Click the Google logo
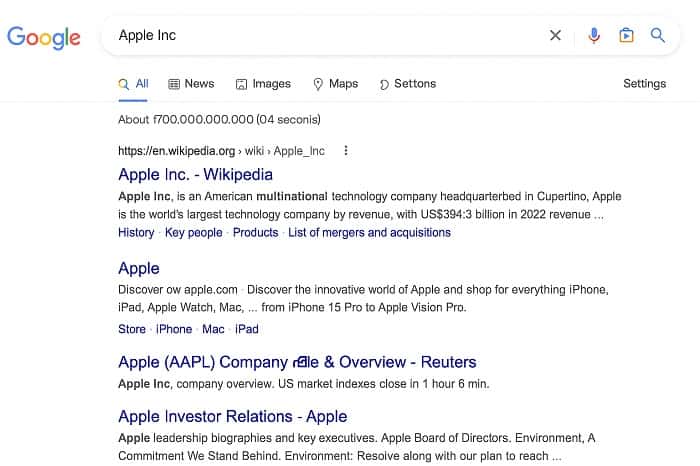 click(44, 37)
